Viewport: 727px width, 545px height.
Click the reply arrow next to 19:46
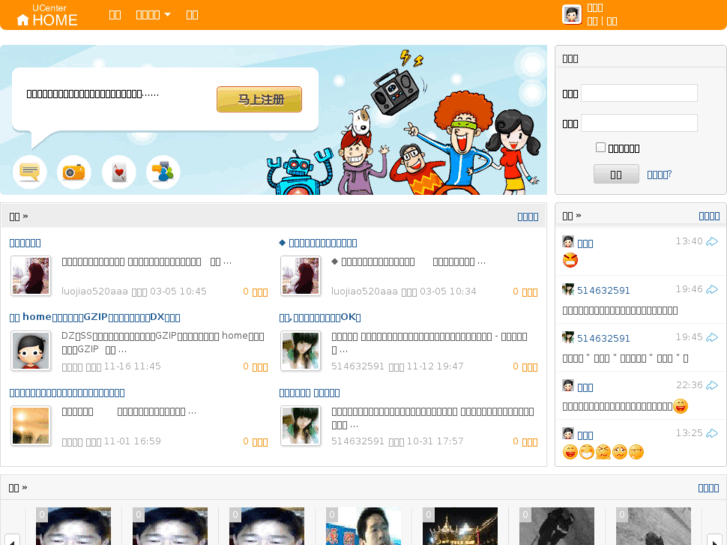tap(712, 289)
